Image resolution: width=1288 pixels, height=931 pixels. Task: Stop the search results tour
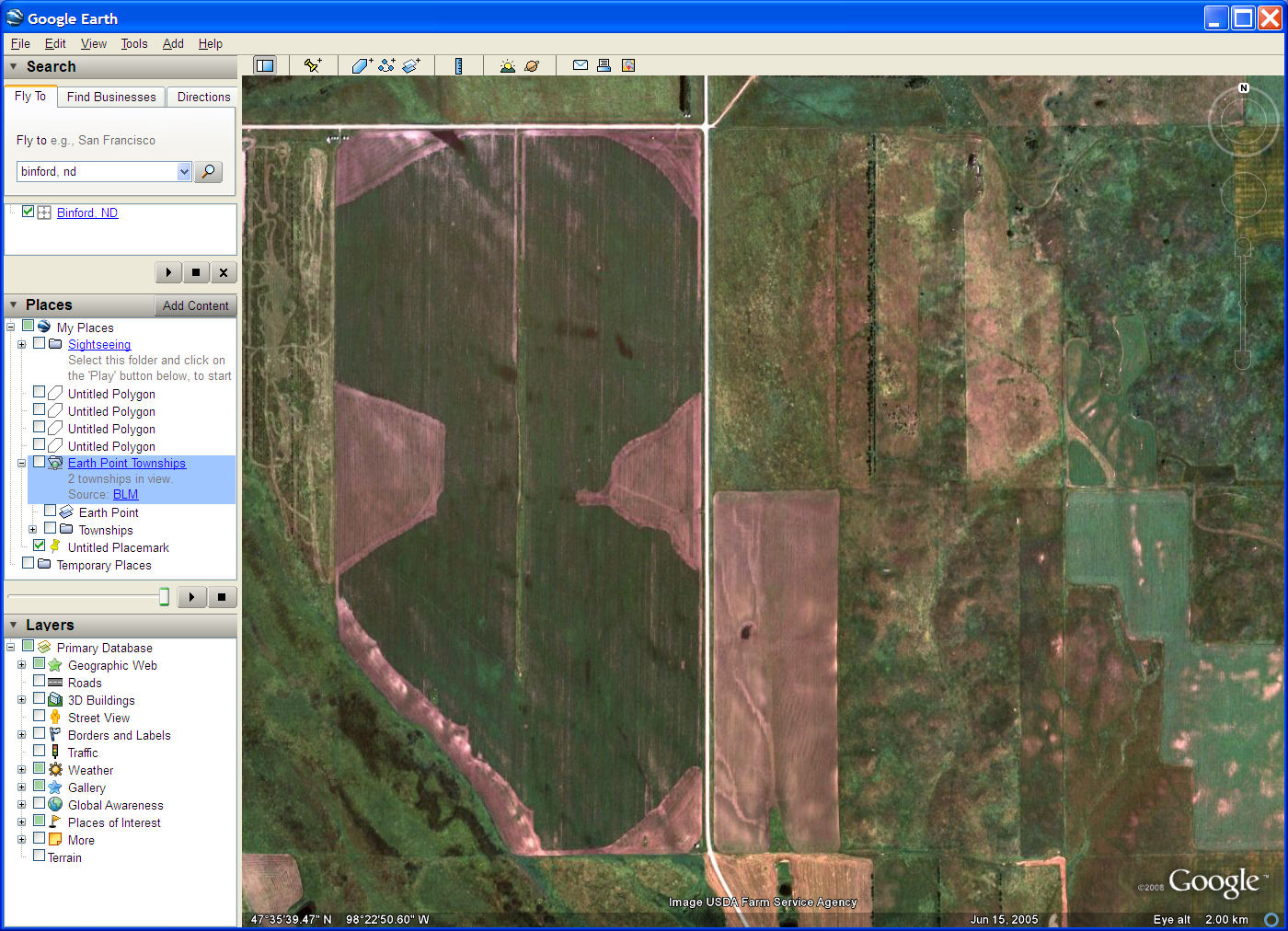[x=196, y=272]
